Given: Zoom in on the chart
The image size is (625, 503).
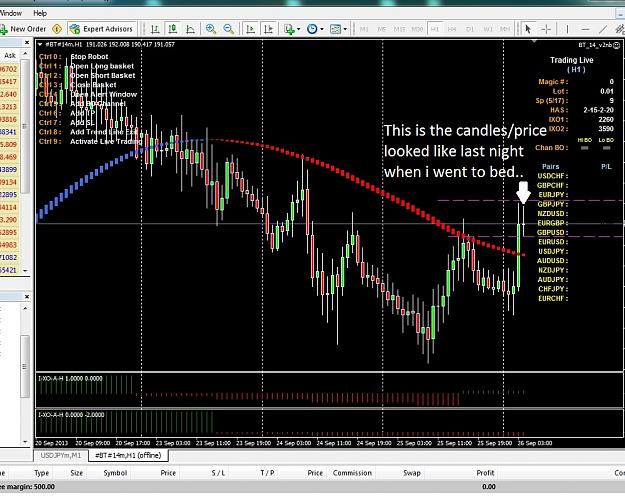Looking at the screenshot, I should 211,29.
